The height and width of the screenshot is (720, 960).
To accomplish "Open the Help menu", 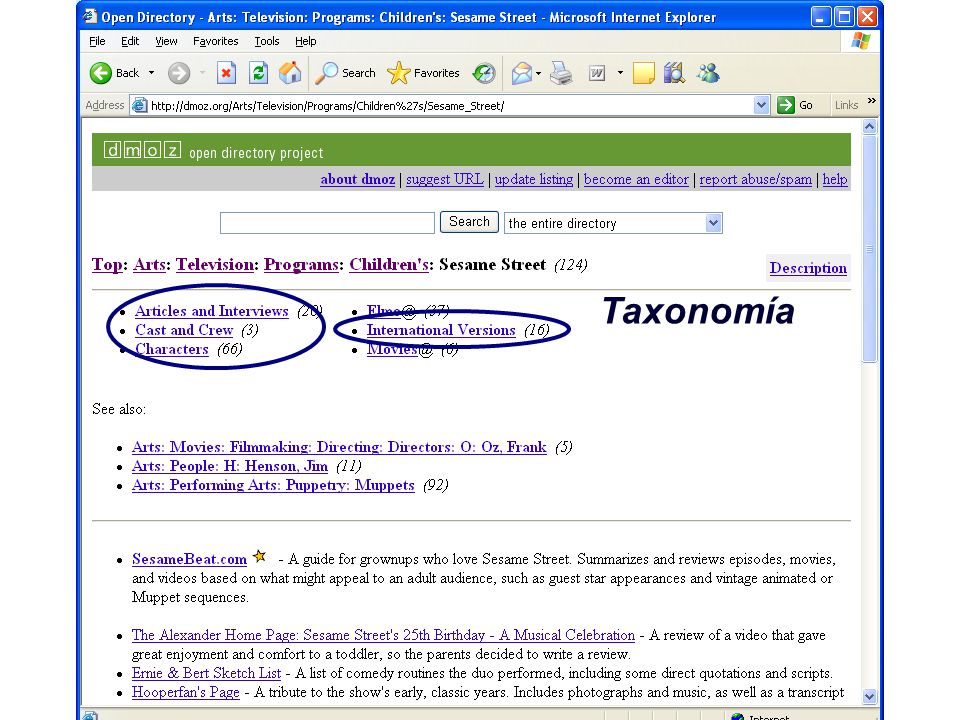I will (306, 41).
